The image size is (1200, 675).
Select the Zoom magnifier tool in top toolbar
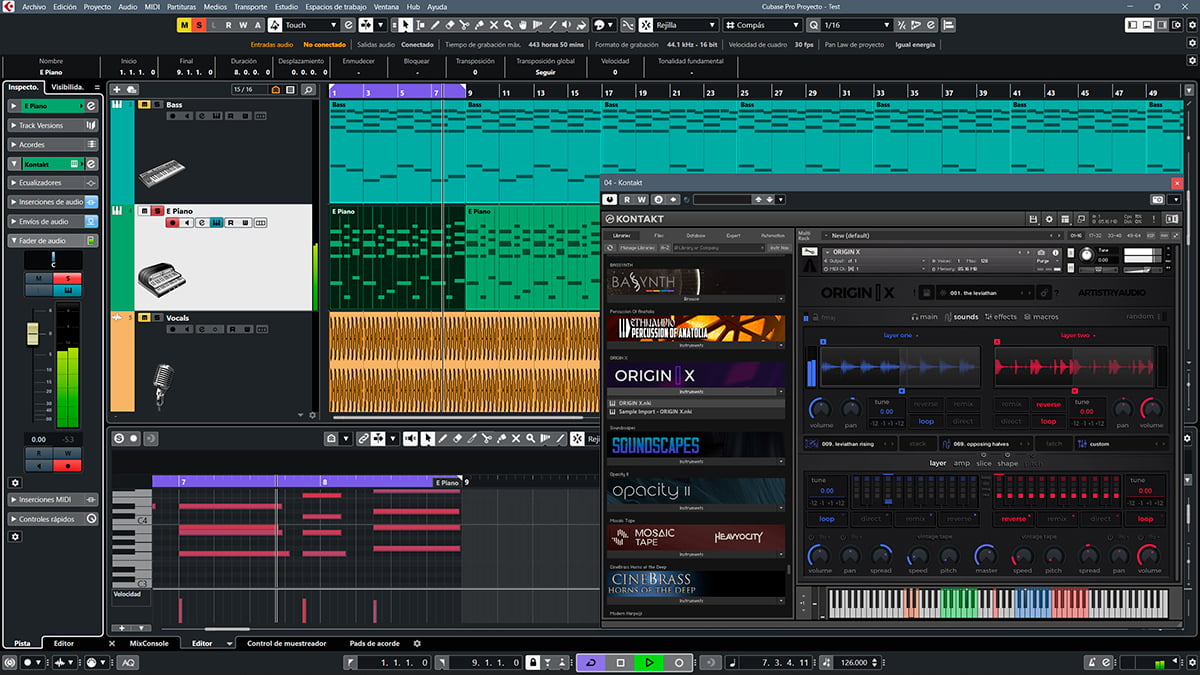tap(509, 25)
